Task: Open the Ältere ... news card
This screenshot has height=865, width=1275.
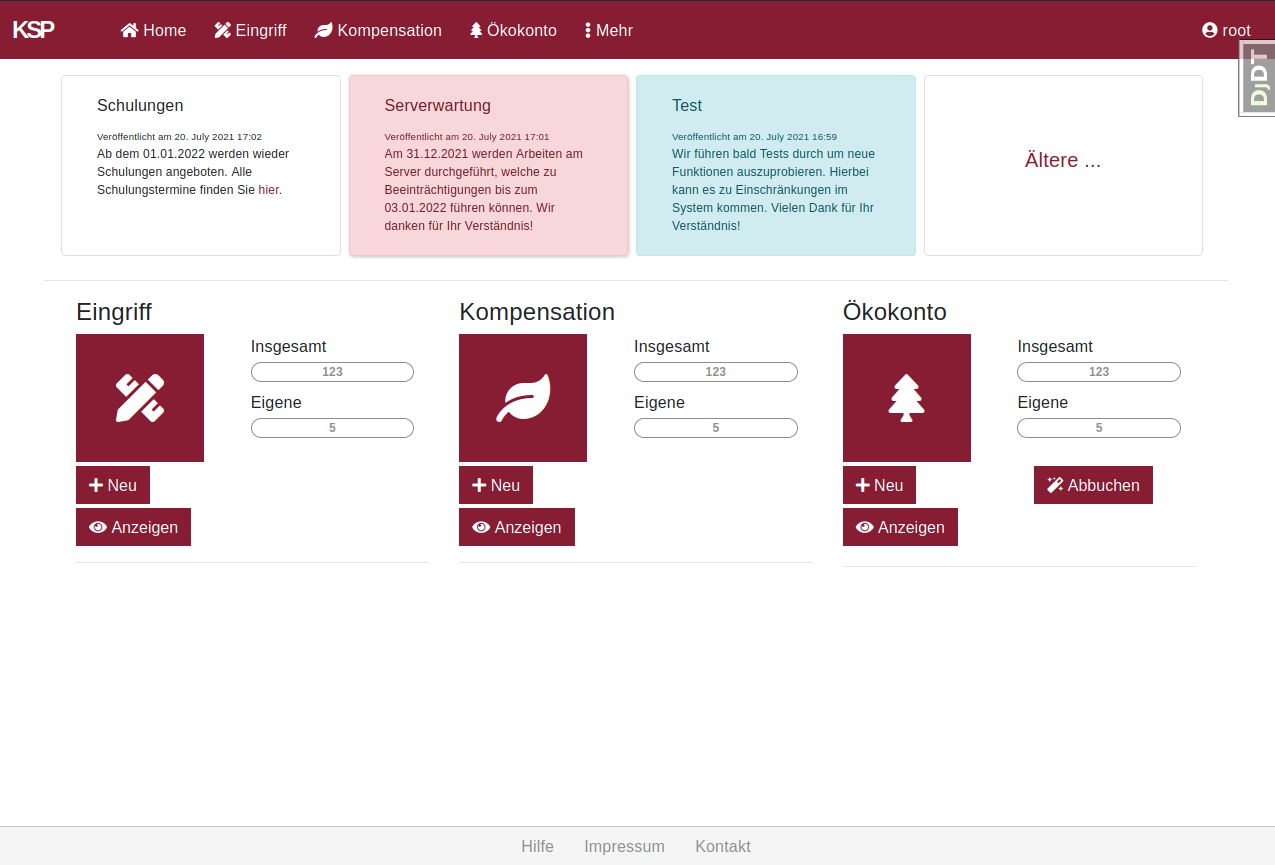Action: (x=1062, y=160)
